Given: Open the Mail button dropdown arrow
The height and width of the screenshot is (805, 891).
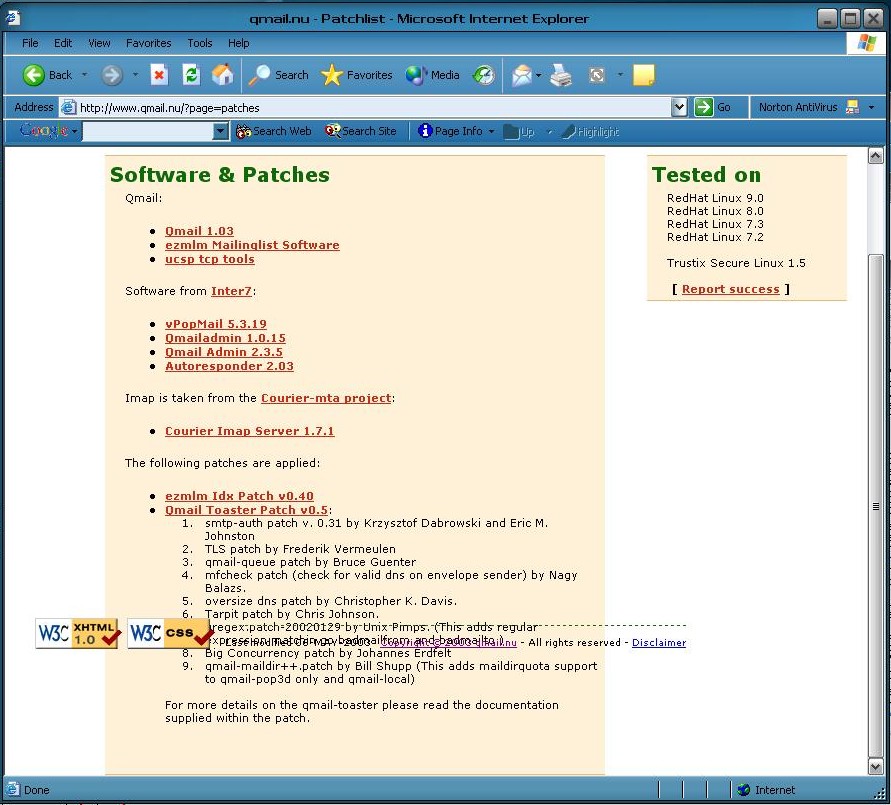Looking at the screenshot, I should pos(538,75).
